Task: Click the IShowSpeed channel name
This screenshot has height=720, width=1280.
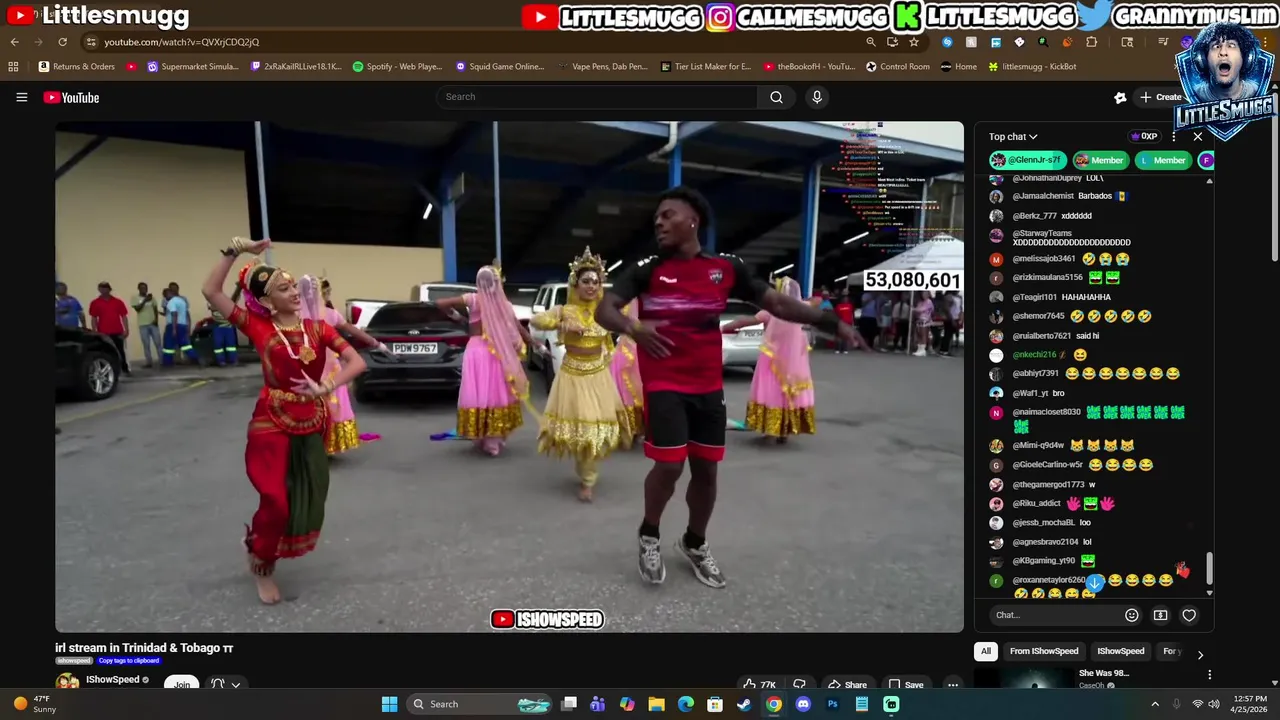Action: pos(112,680)
